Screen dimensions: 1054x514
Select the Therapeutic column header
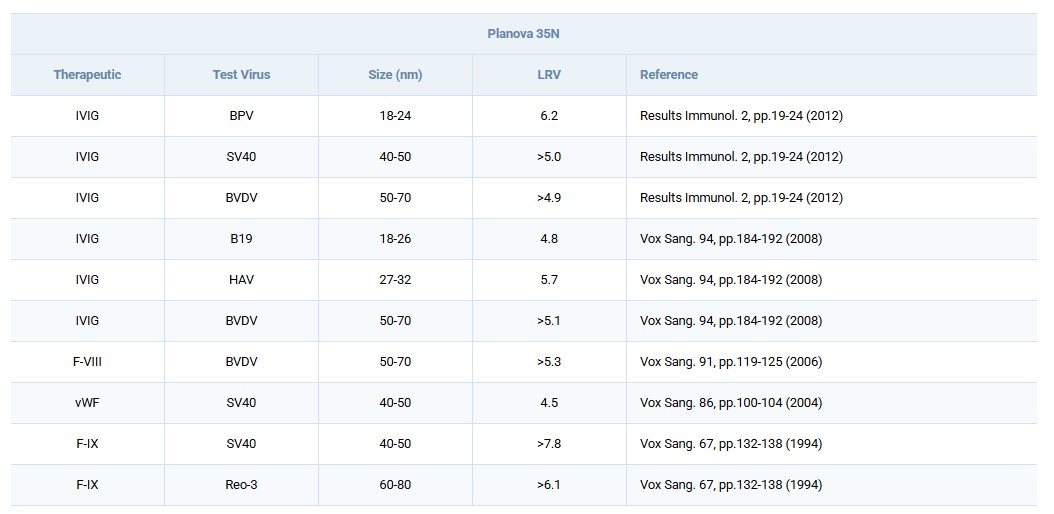point(88,75)
